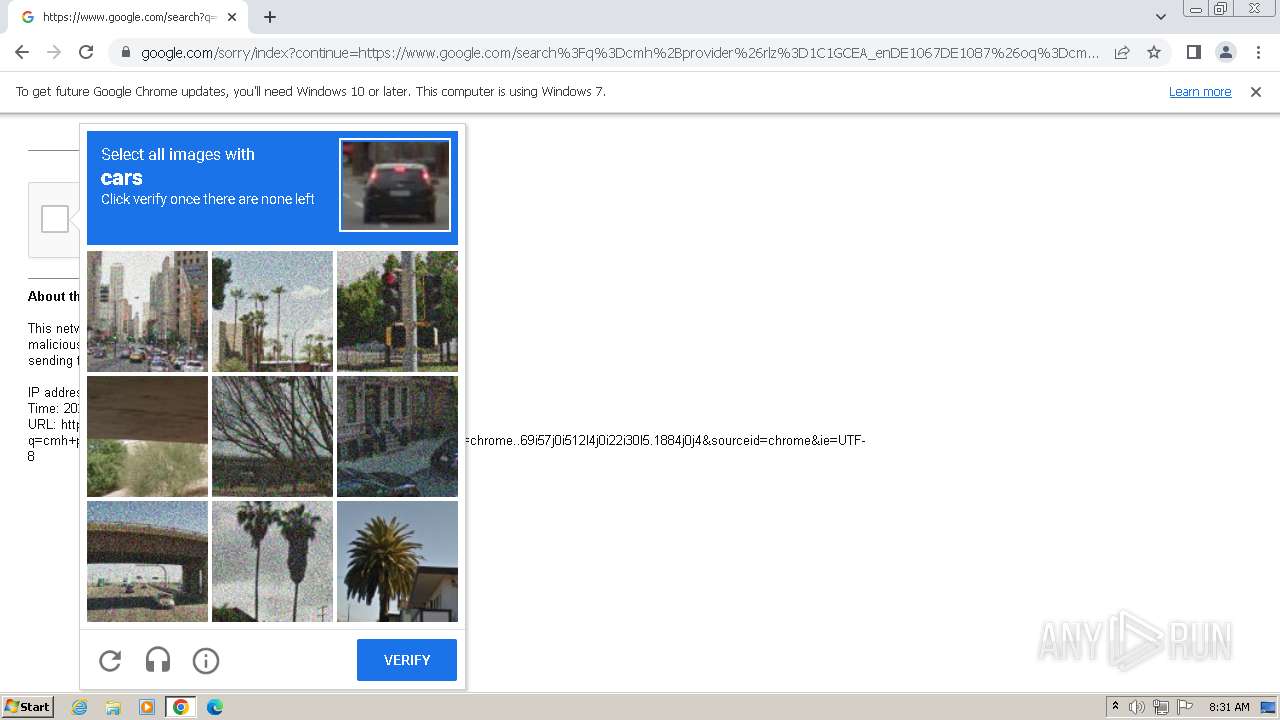Image resolution: width=1280 pixels, height=720 pixels.
Task: Select the building with parked car tile
Action: (397, 436)
